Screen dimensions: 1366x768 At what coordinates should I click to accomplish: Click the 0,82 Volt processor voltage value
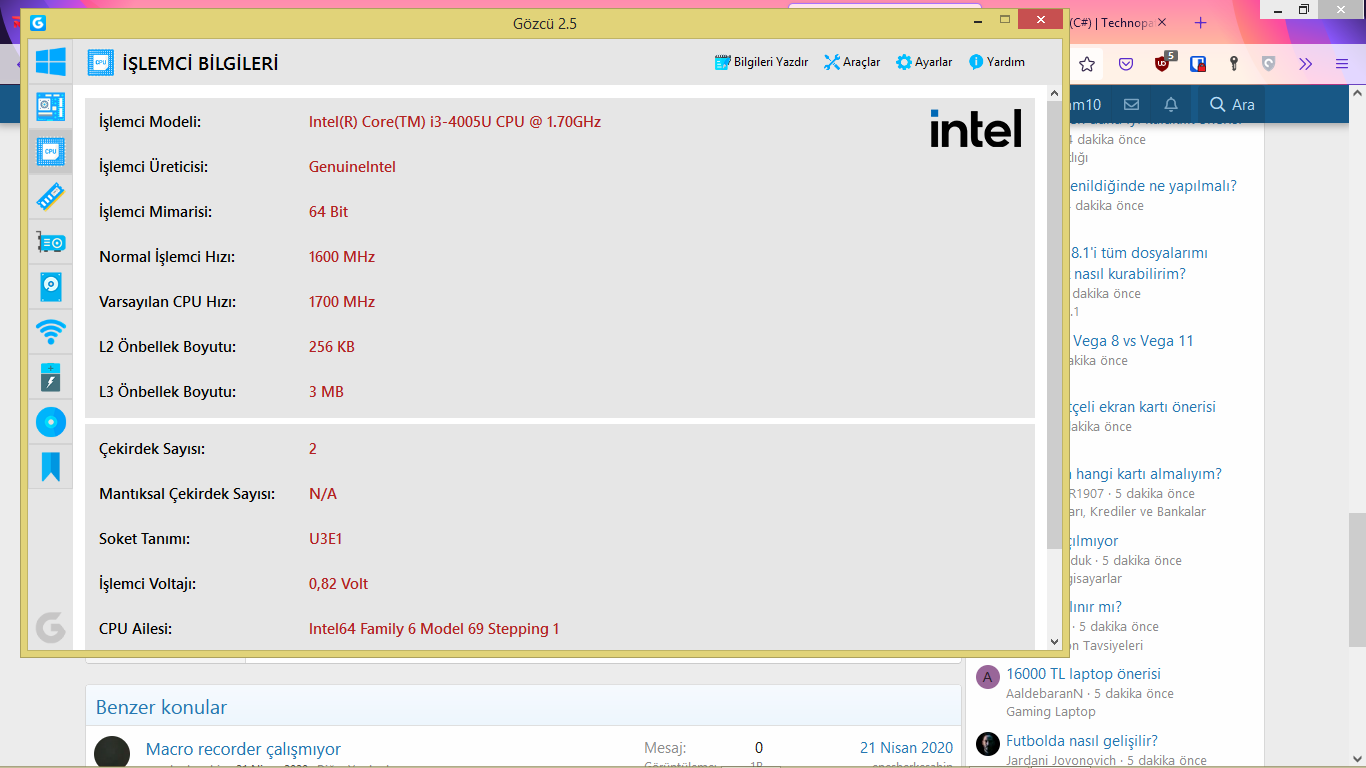click(339, 584)
